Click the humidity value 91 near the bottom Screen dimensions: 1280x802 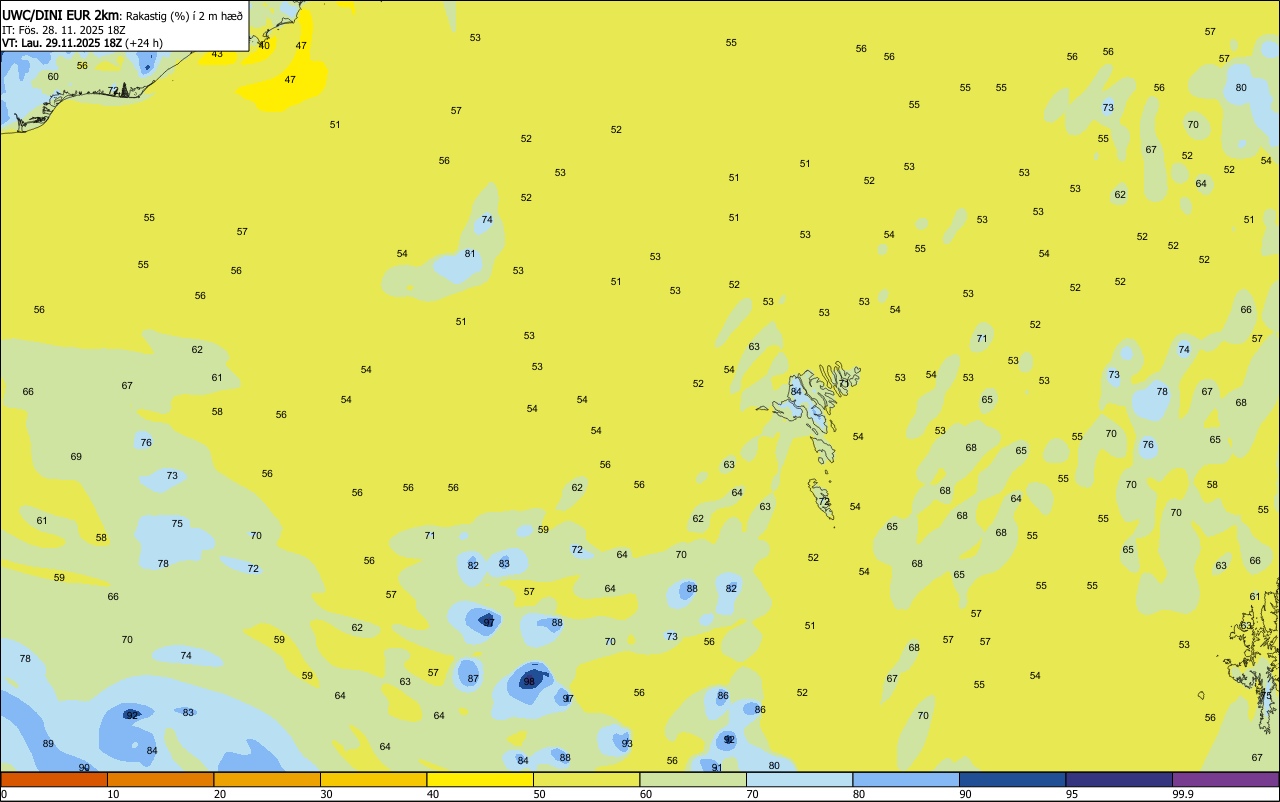coord(717,767)
